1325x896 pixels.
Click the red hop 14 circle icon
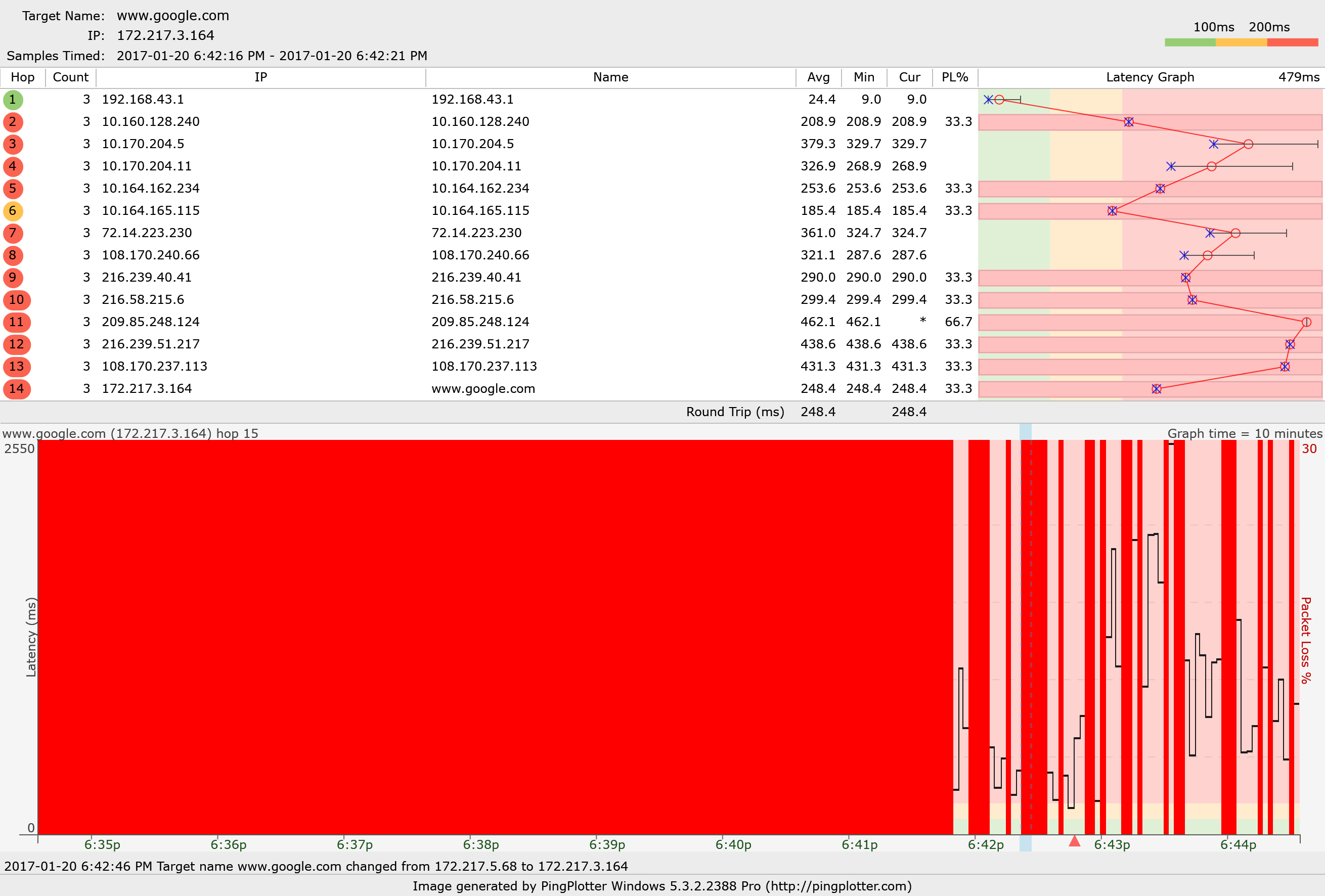point(17,389)
